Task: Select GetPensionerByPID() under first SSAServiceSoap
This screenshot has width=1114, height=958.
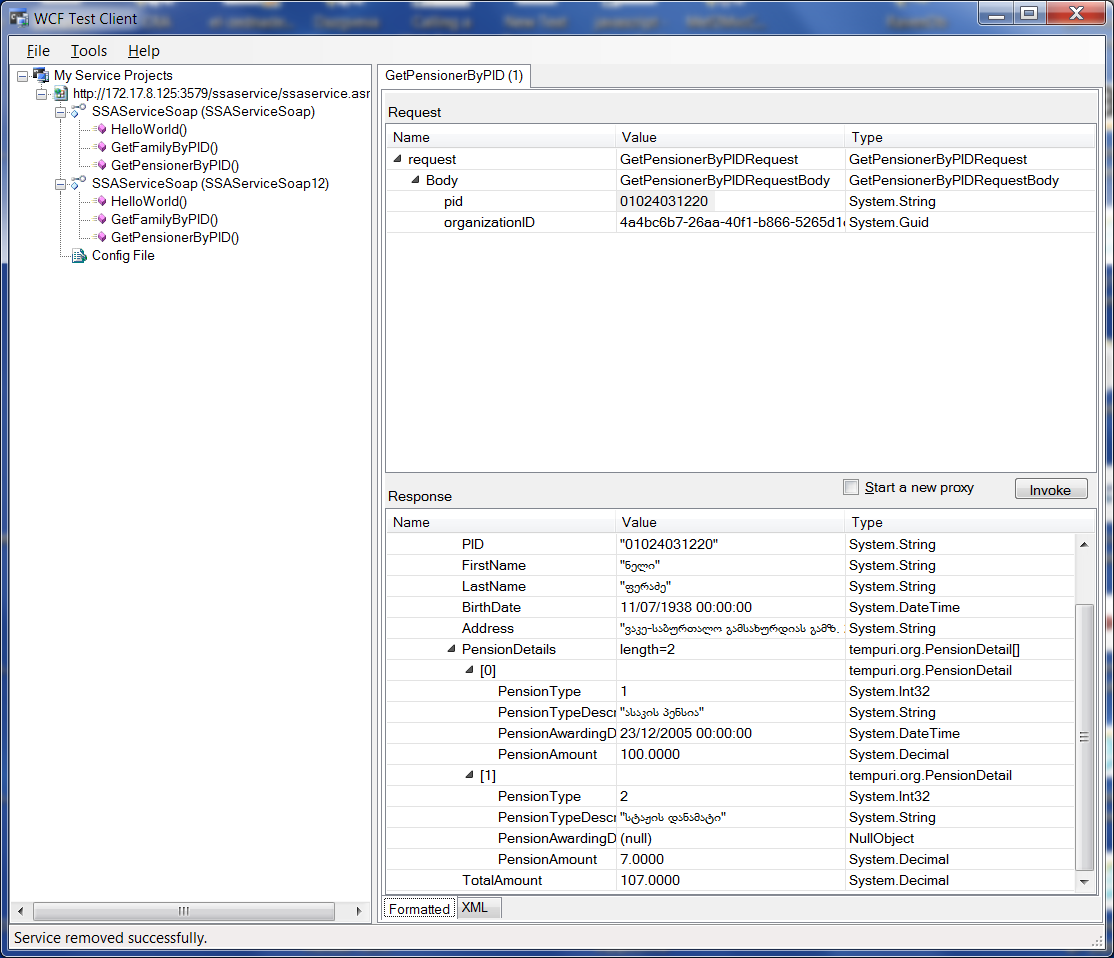Action: pyautogui.click(x=174, y=165)
